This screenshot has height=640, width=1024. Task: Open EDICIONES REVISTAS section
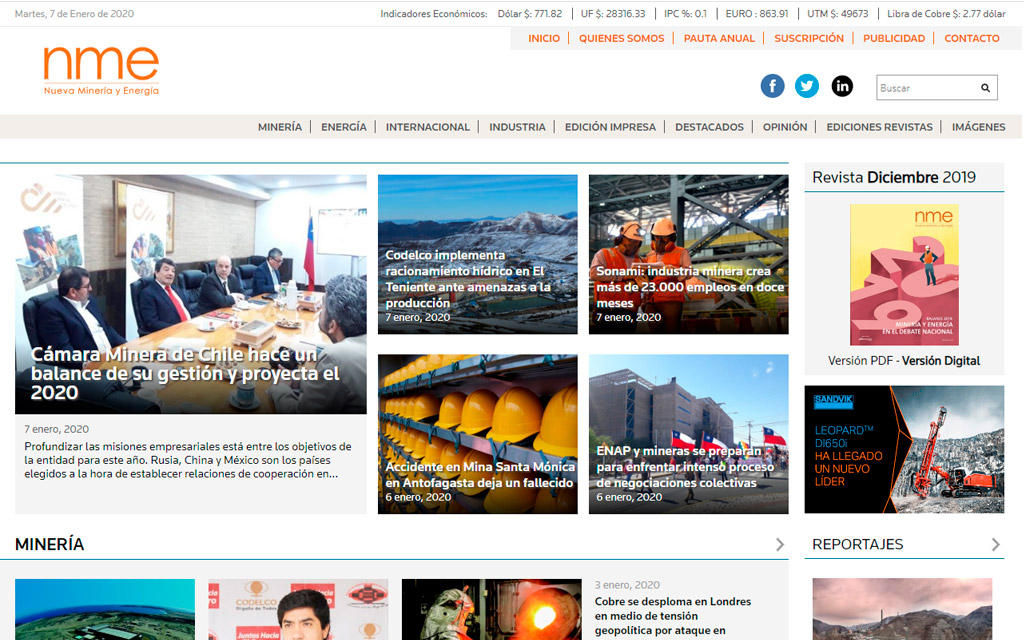[879, 127]
